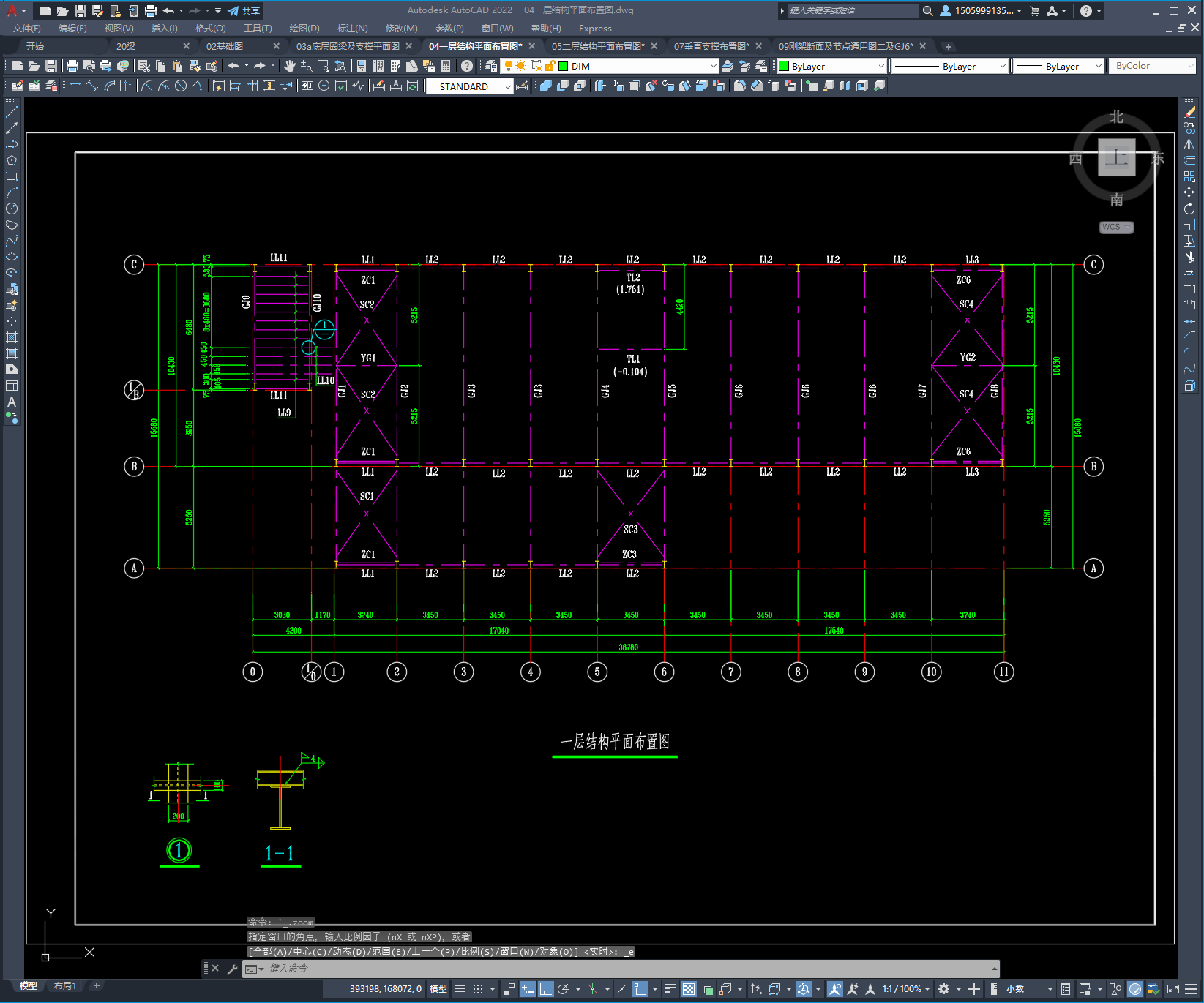Select the Rotate tool in the modify toolbar
Viewport: 1204px width, 1003px height.
[x=1189, y=209]
